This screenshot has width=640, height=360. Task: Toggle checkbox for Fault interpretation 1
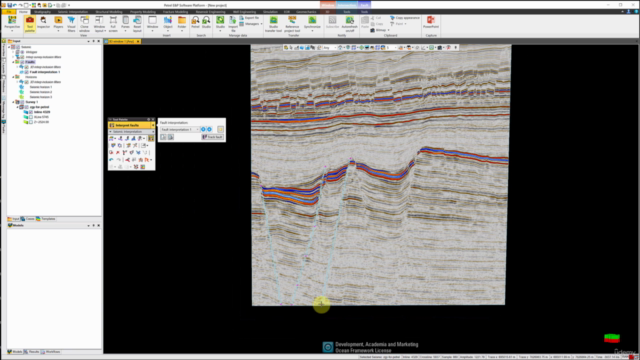click(27, 72)
